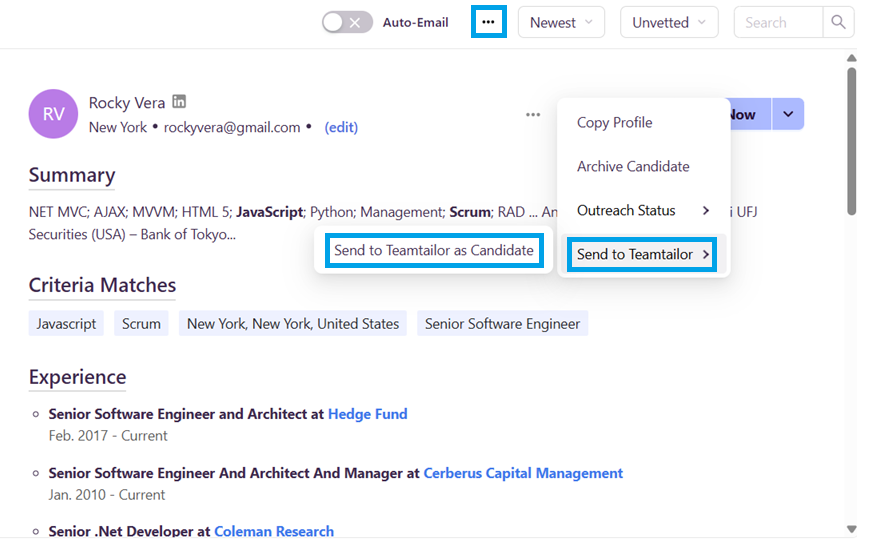Toggle the Auto-Email switch
The width and height of the screenshot is (878, 548).
[x=347, y=22]
